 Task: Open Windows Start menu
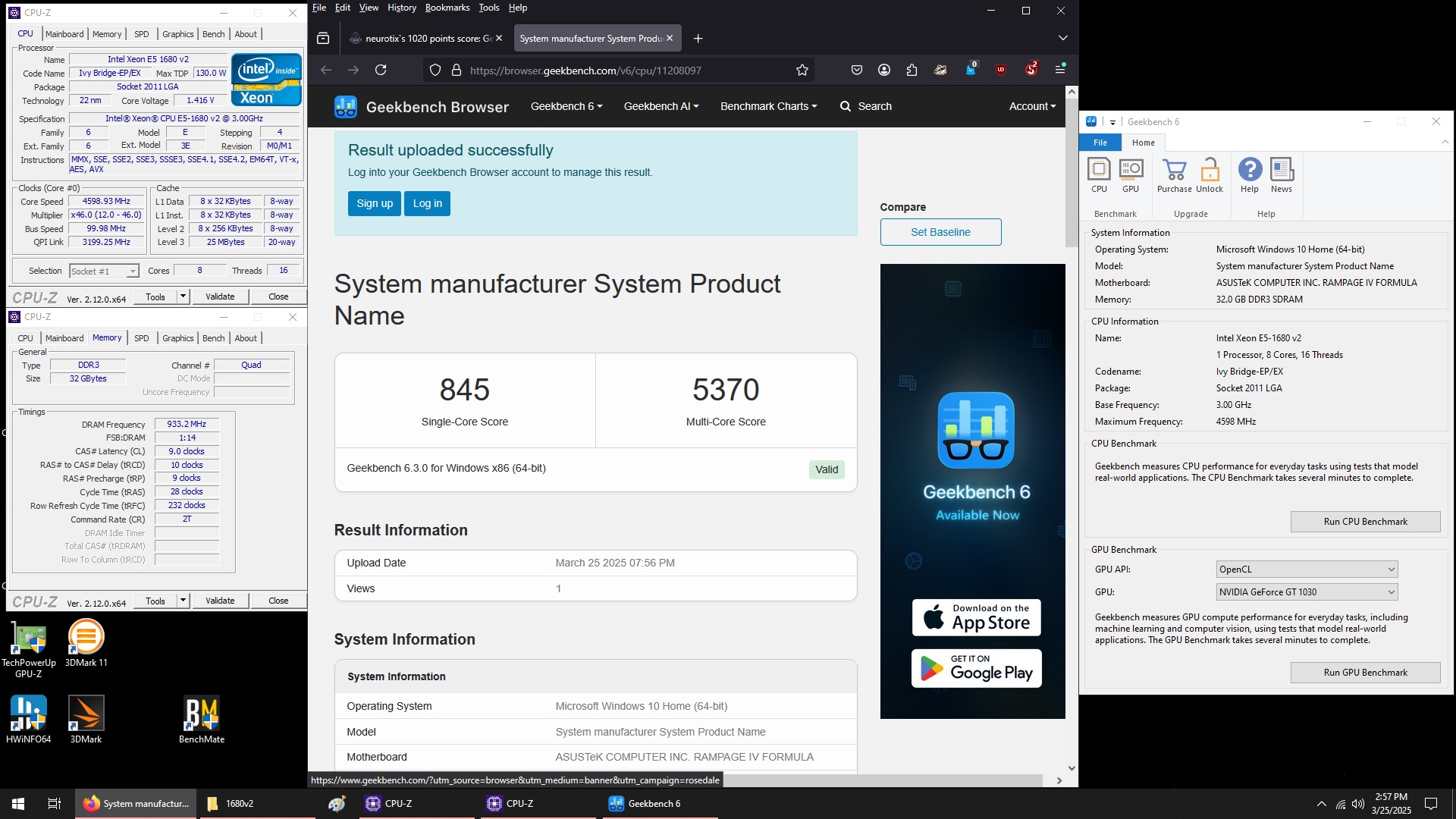[18, 803]
